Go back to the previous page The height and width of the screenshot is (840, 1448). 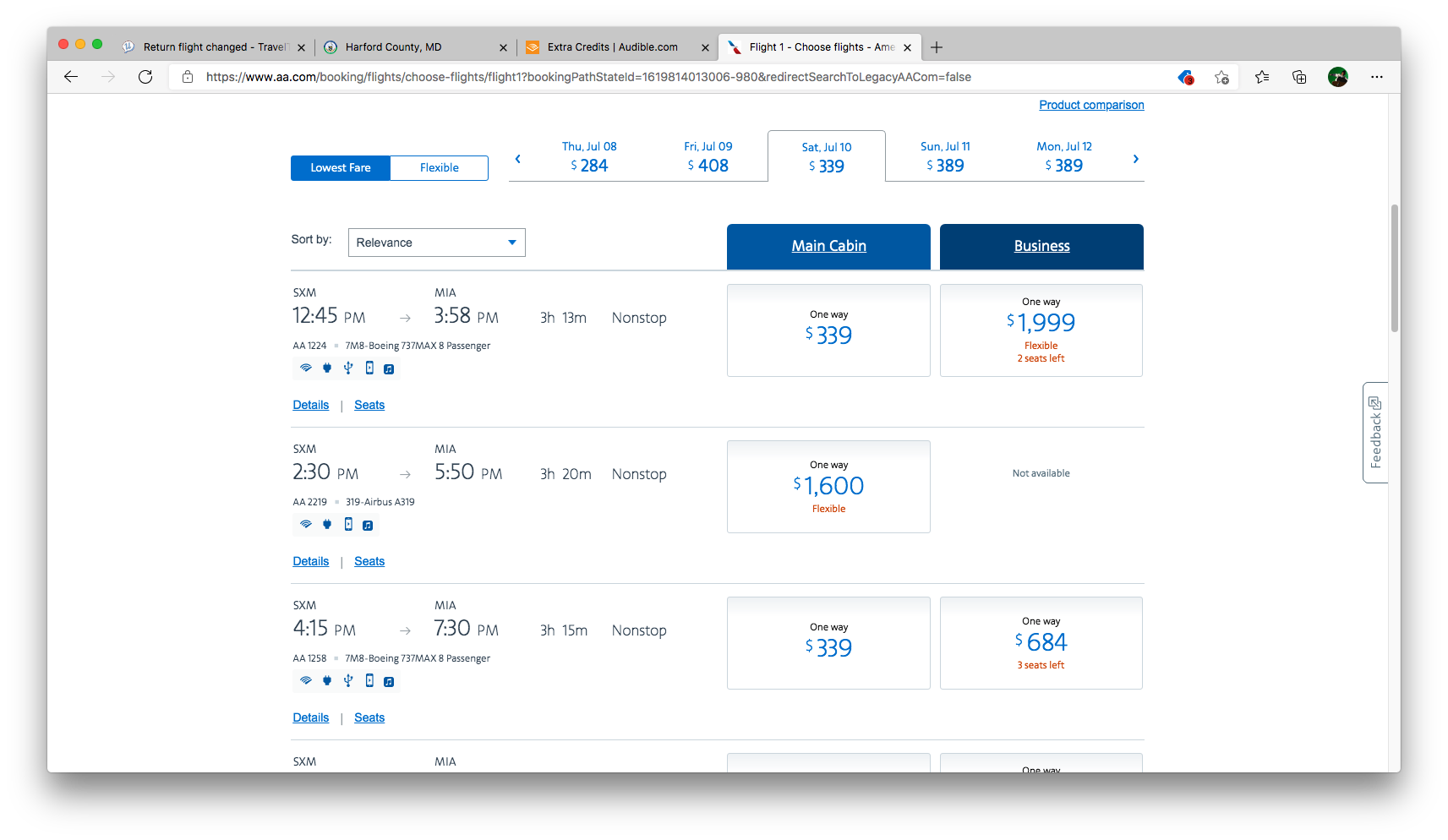click(x=71, y=77)
